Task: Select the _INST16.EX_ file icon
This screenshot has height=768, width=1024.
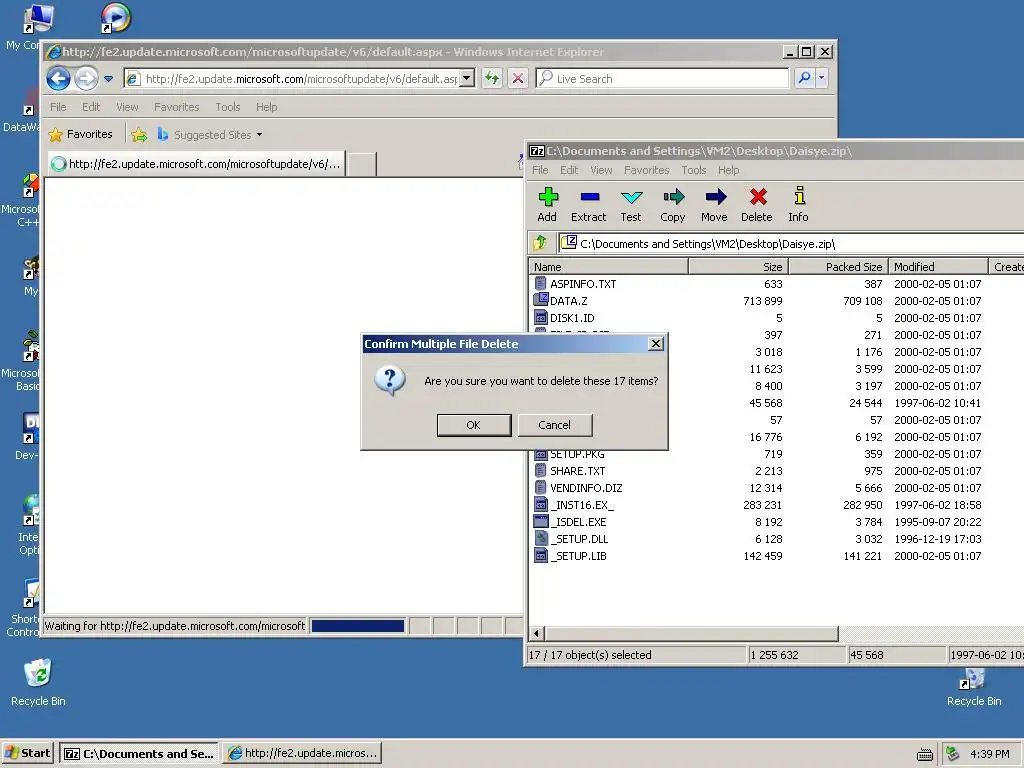Action: [540, 504]
